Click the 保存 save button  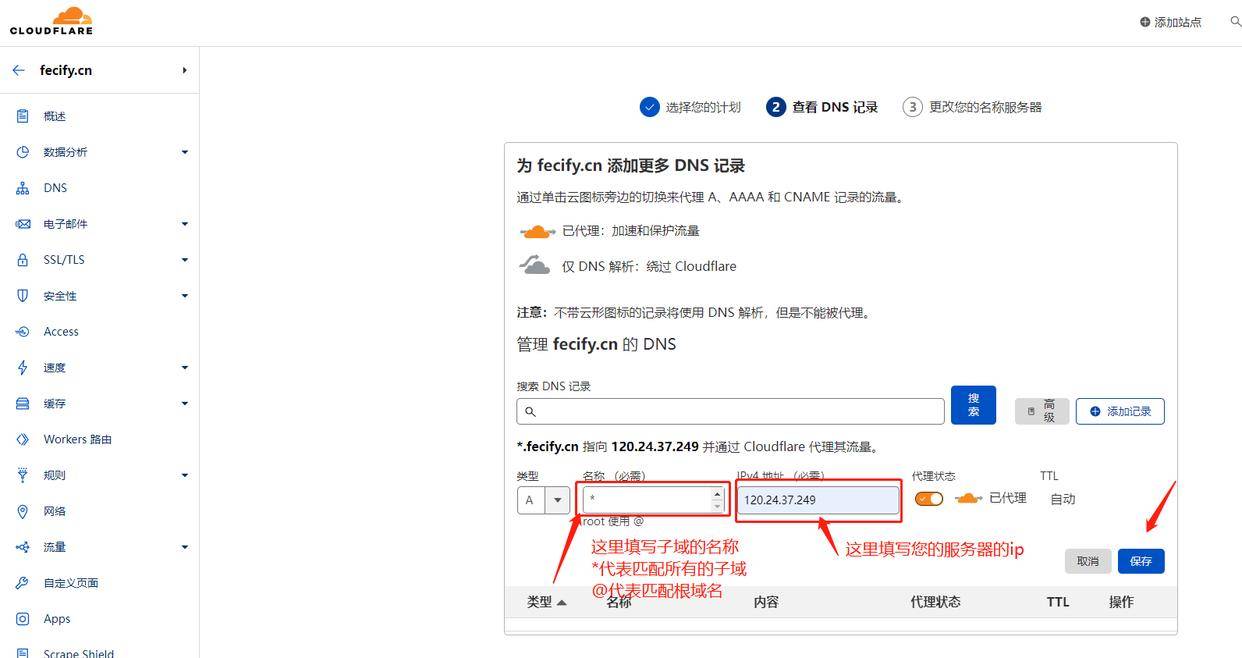[1141, 561]
